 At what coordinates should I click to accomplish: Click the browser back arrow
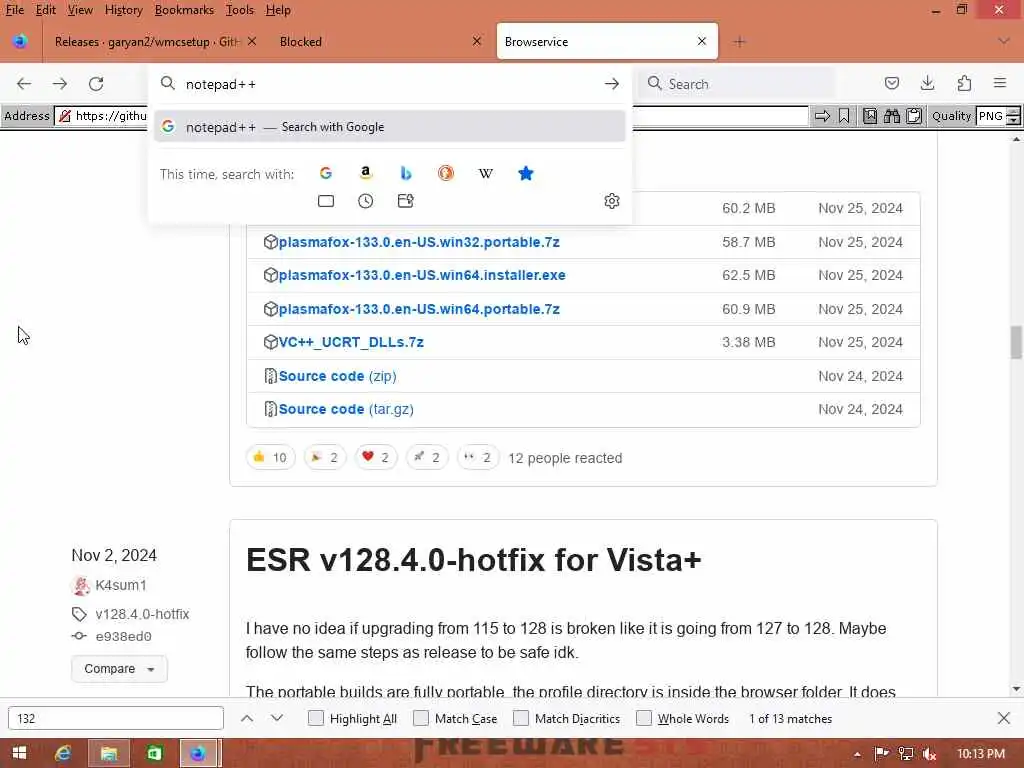(24, 84)
